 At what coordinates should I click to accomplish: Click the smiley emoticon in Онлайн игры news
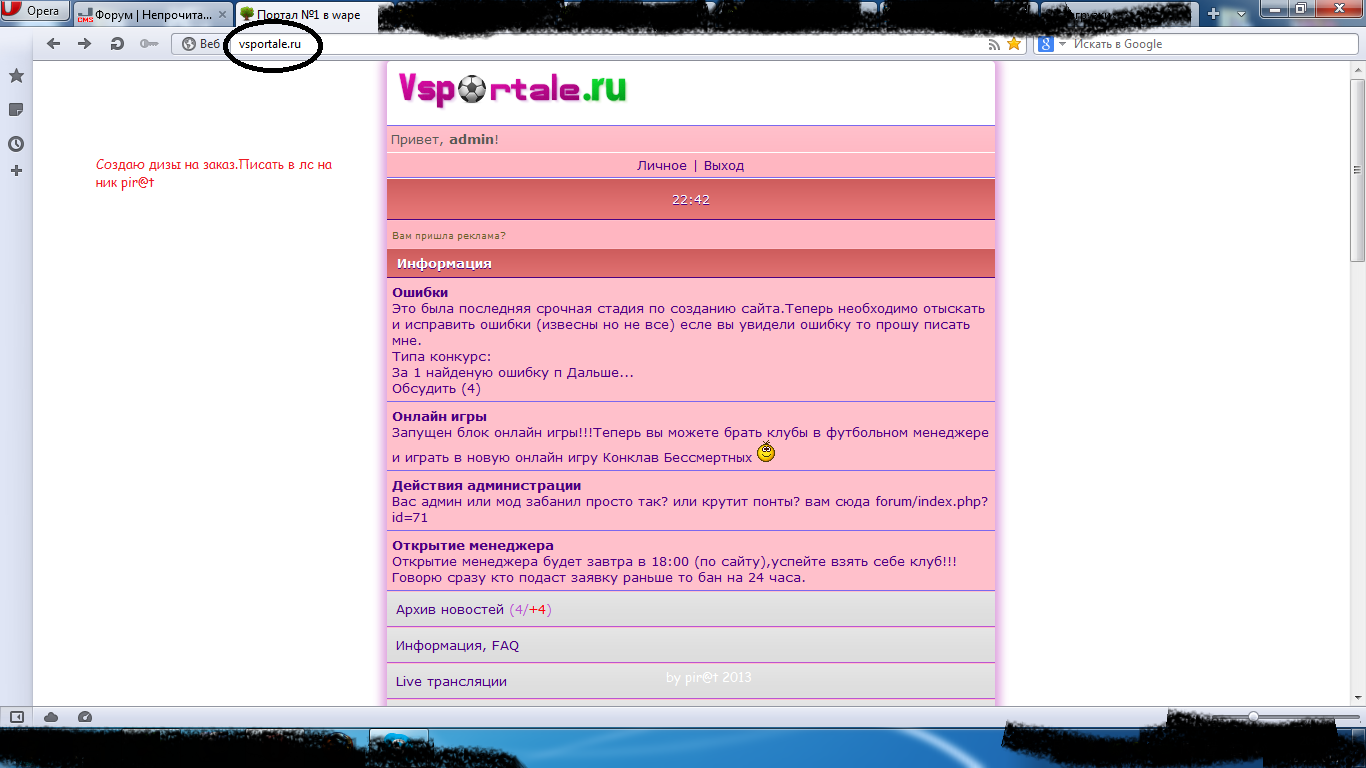click(x=766, y=452)
